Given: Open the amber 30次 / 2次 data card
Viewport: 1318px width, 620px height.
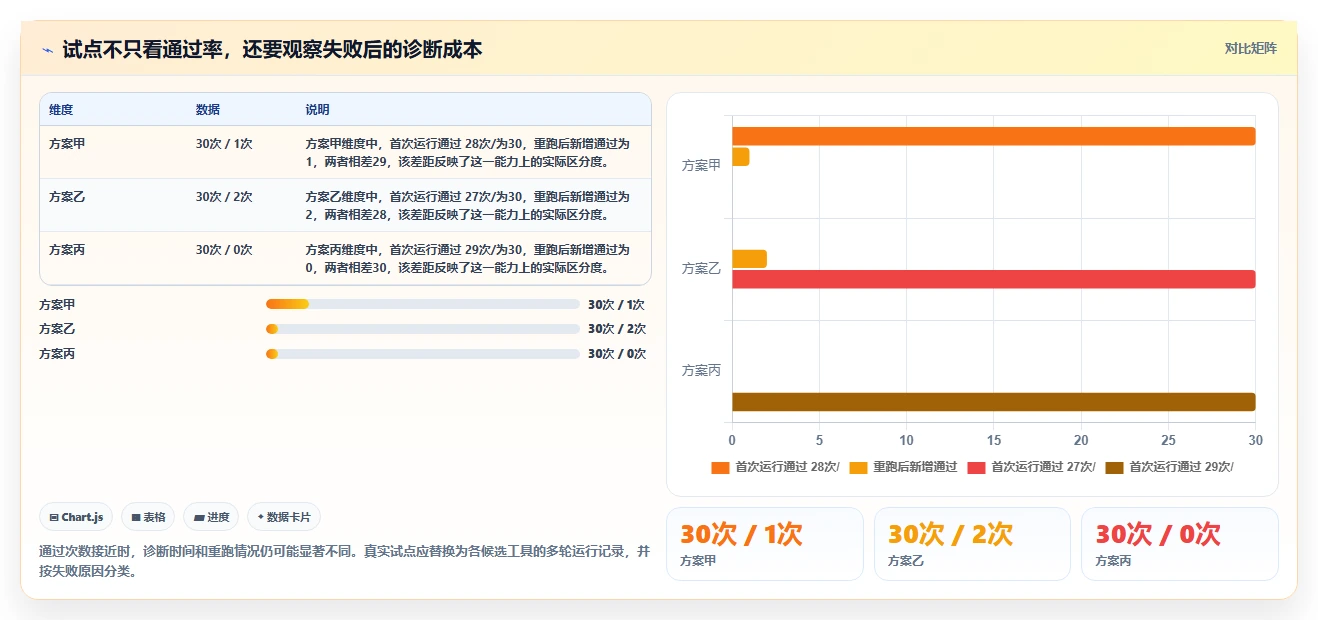Looking at the screenshot, I should pyautogui.click(x=972, y=544).
